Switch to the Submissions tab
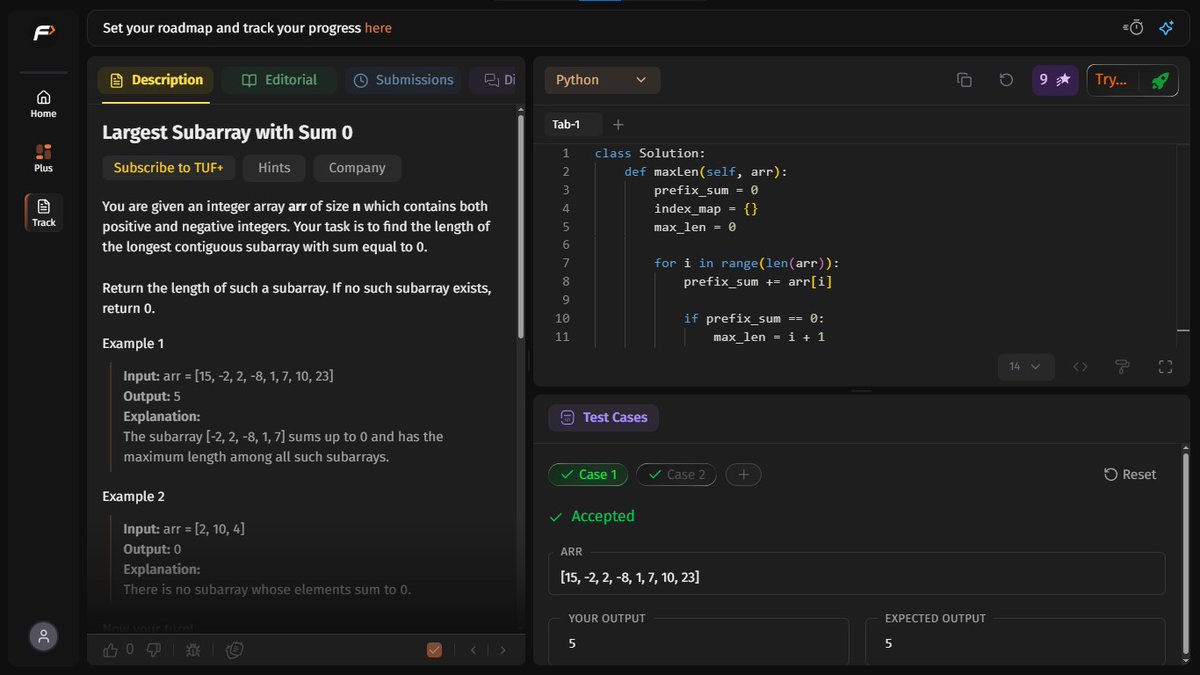 click(403, 80)
